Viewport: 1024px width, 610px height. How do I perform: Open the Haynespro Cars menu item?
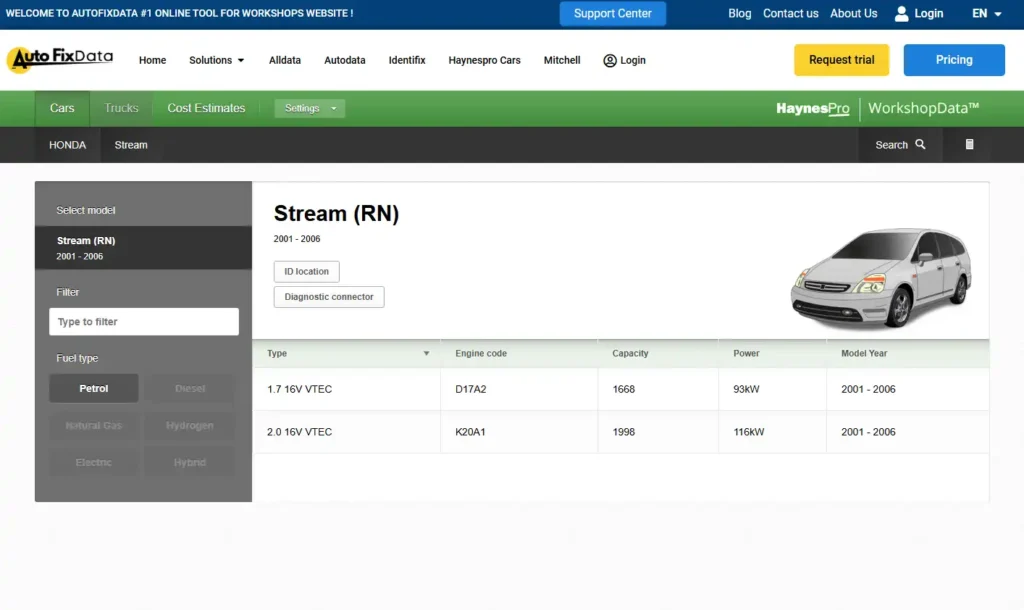485,60
